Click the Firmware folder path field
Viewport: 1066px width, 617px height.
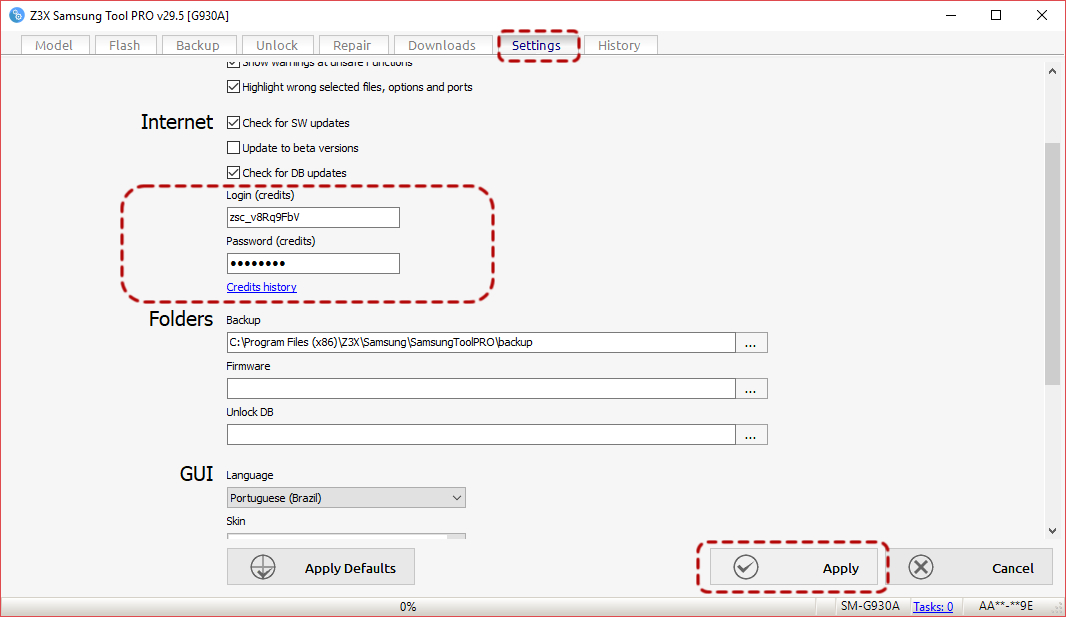pyautogui.click(x=481, y=389)
